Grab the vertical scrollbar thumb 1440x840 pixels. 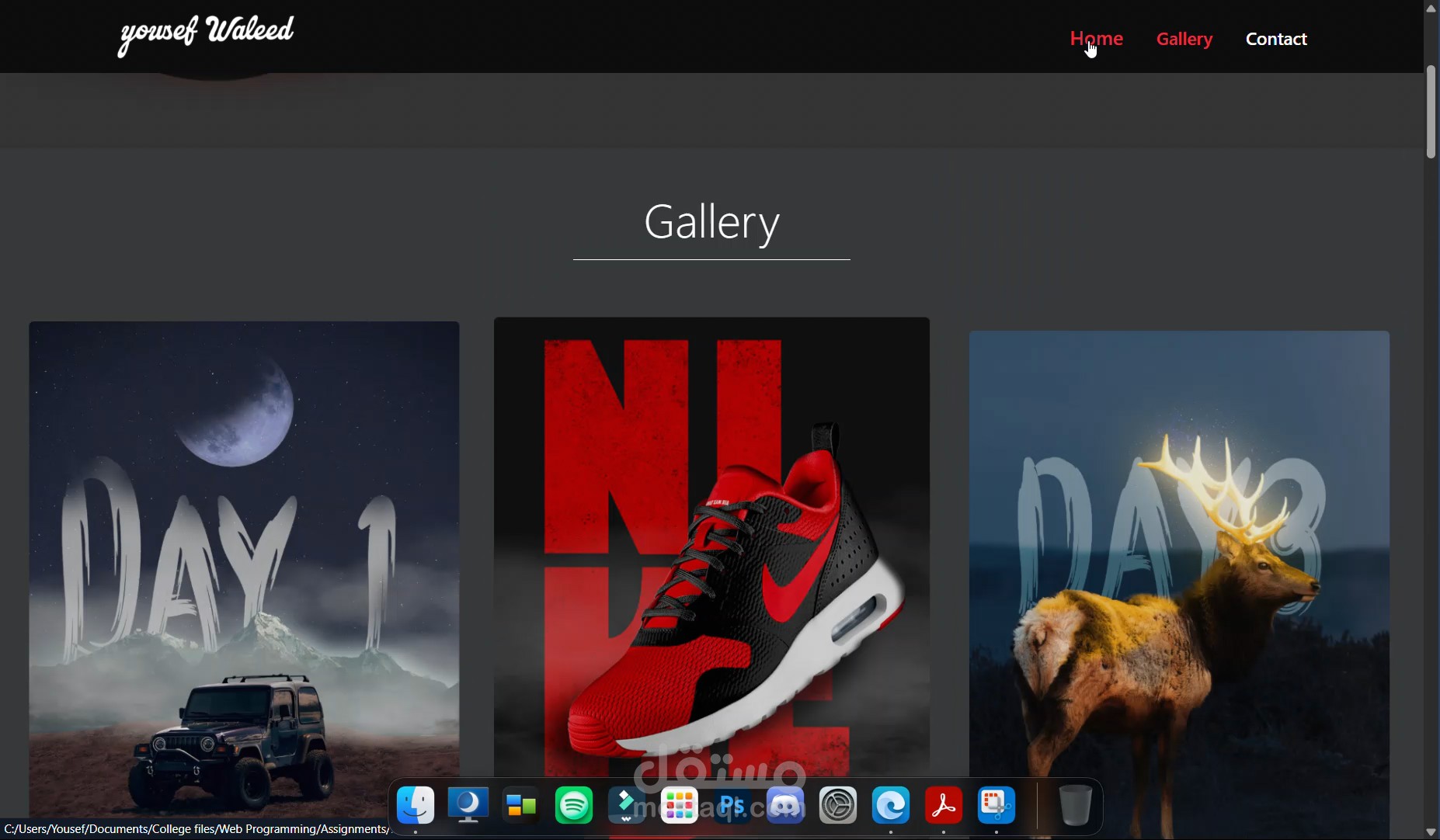1431,113
